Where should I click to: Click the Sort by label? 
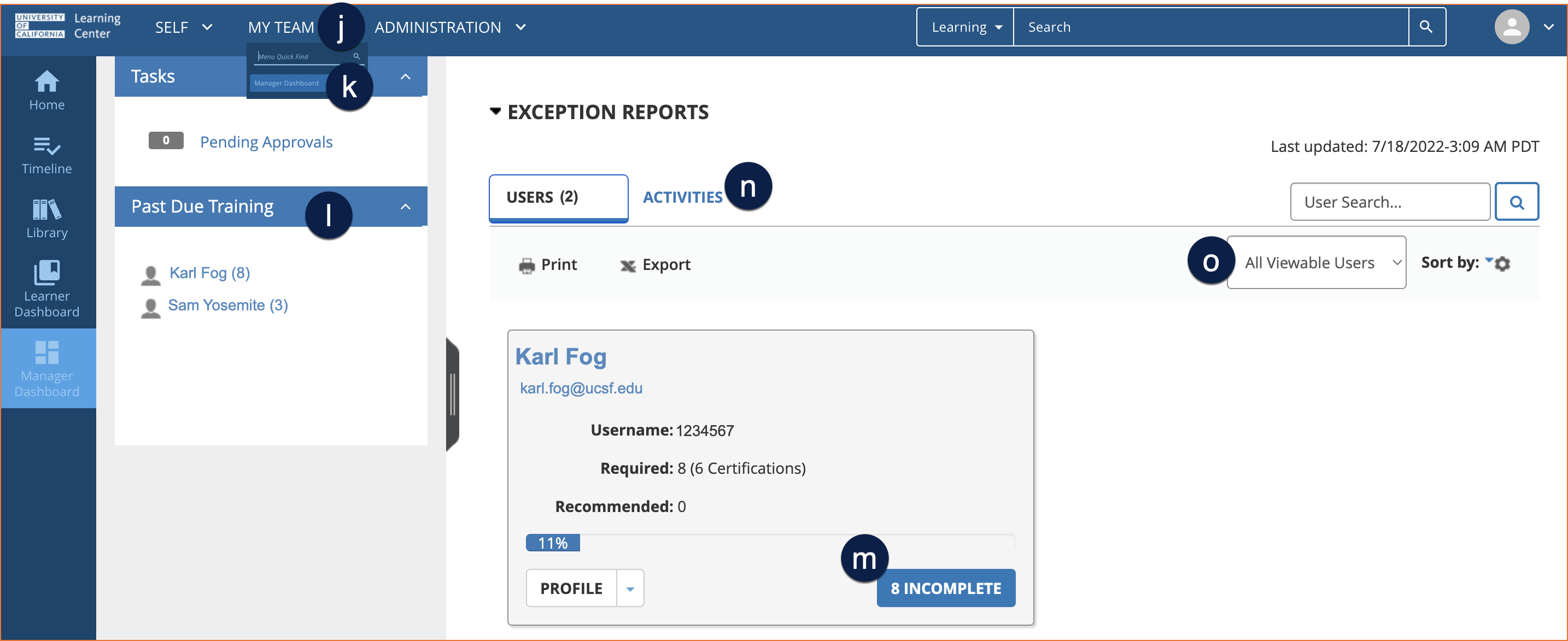1450,263
